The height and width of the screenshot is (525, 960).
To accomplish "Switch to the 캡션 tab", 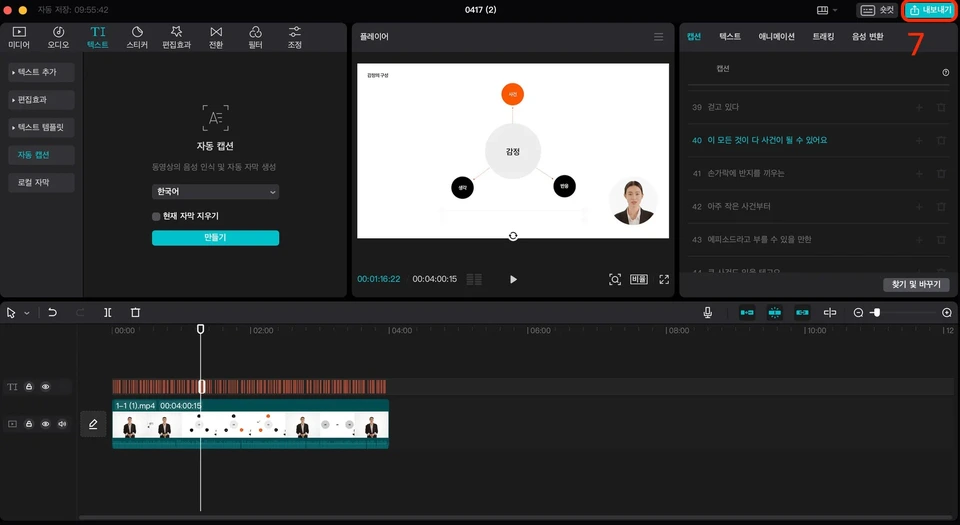I will pos(694,37).
